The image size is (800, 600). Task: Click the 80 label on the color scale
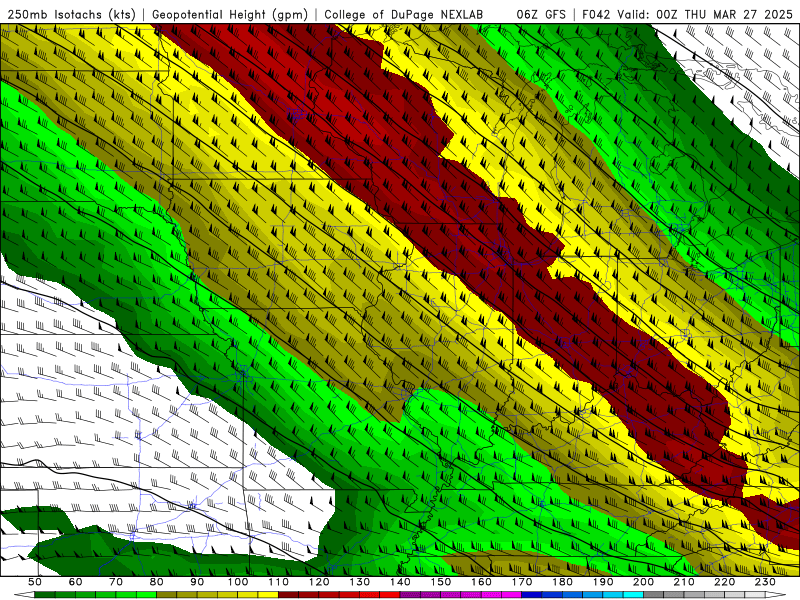pos(157,582)
